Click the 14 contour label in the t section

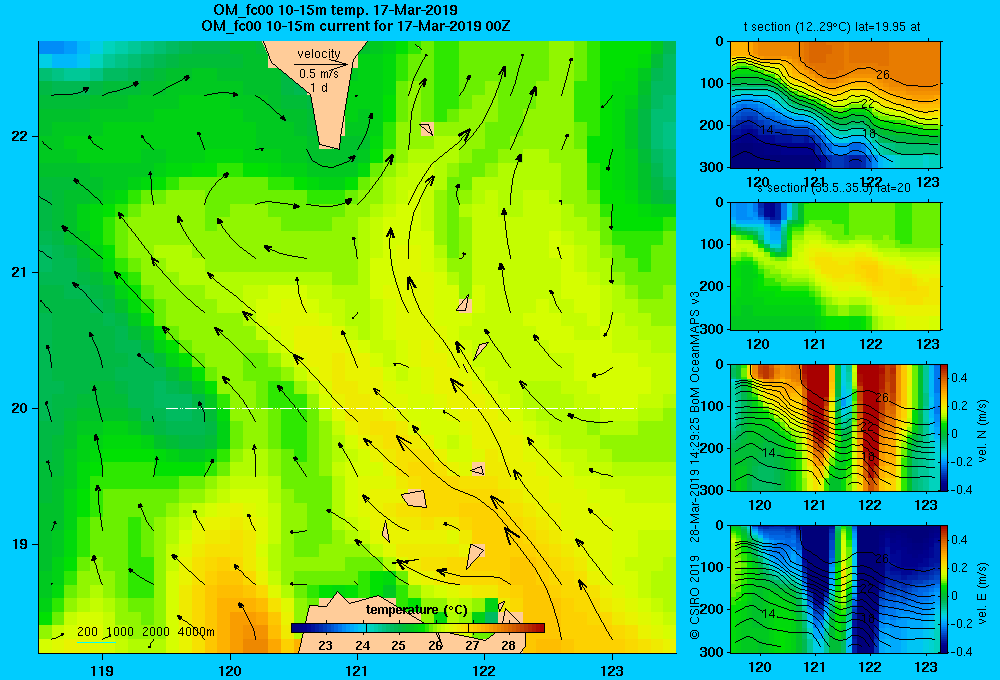(767, 129)
